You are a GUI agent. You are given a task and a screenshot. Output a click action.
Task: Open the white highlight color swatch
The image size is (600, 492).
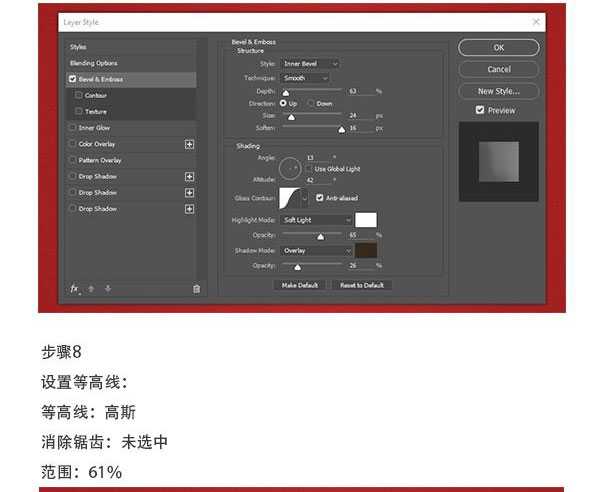pos(366,220)
